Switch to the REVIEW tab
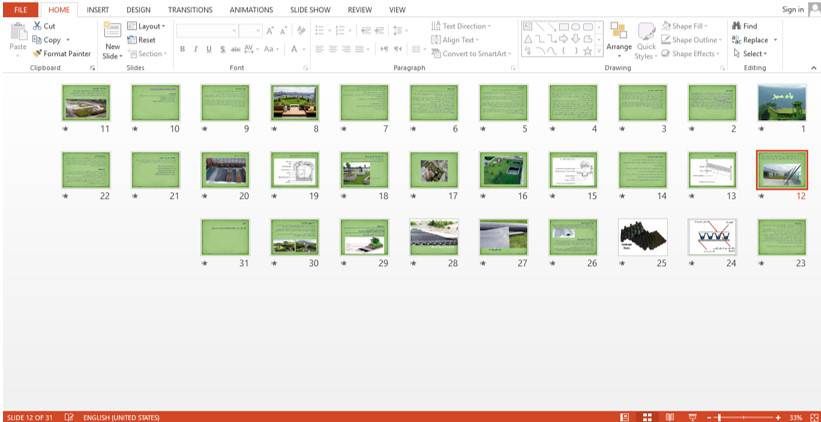 (x=360, y=10)
